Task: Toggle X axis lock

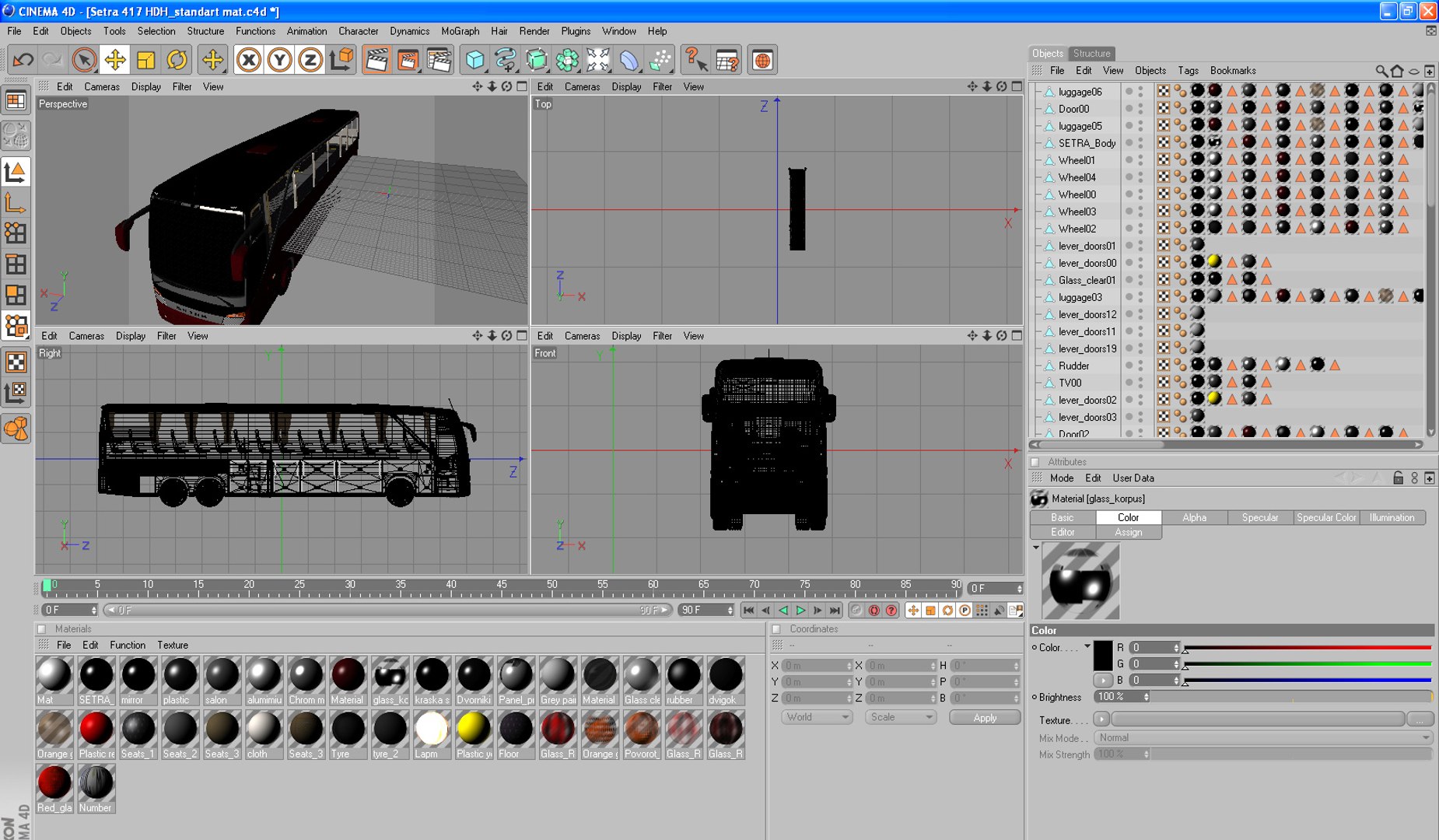Action: pos(248,60)
